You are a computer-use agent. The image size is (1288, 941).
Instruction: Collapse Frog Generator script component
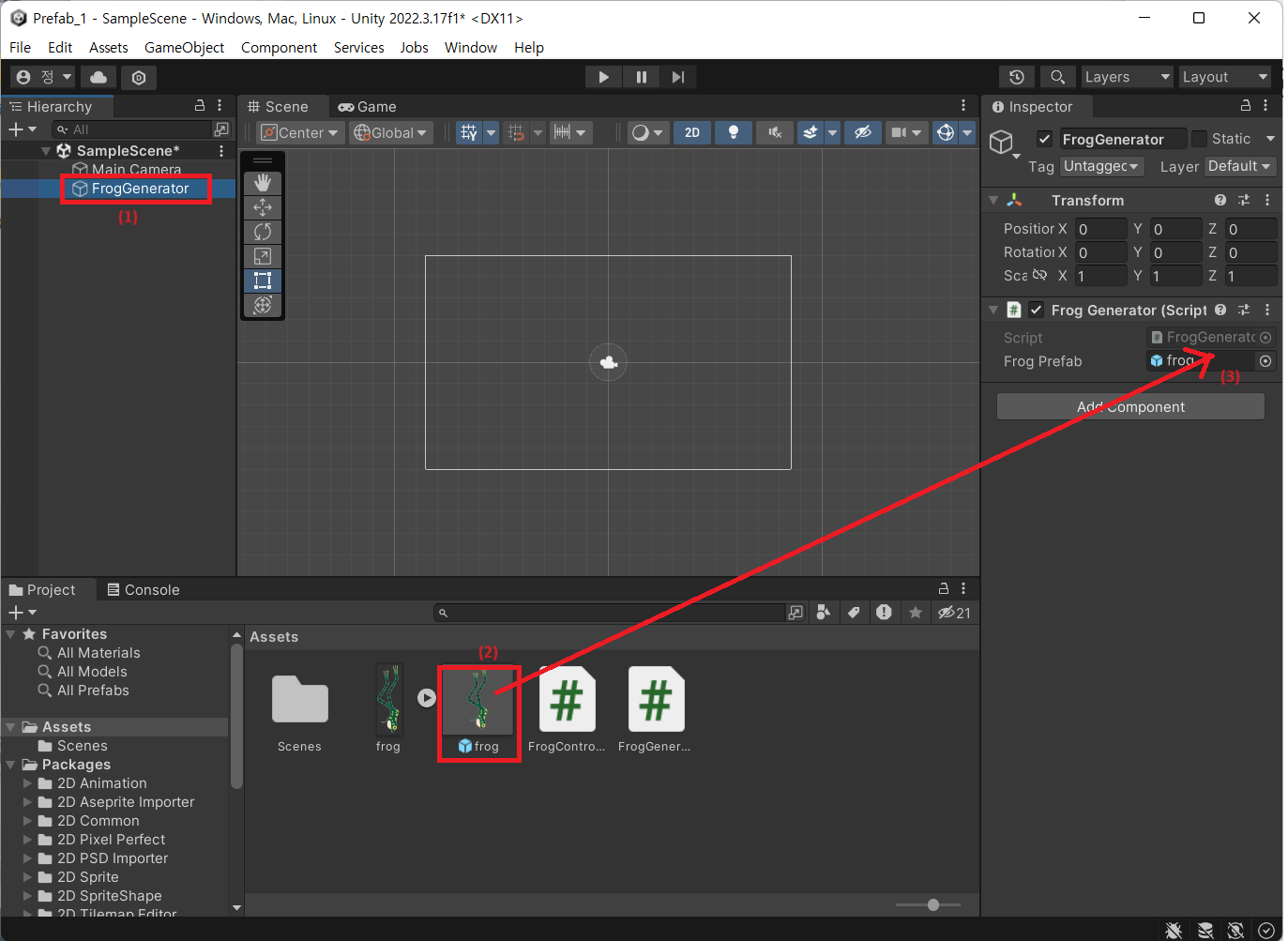click(993, 310)
